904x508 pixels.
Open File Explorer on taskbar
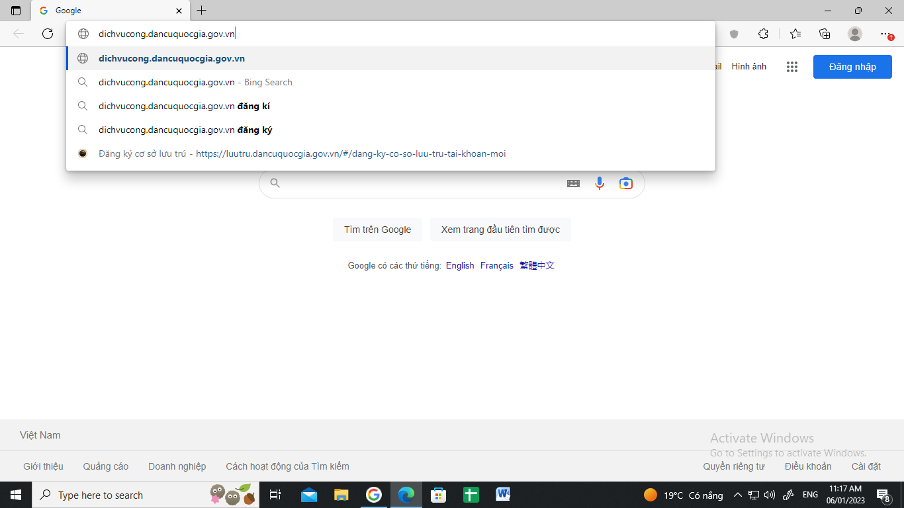click(341, 495)
